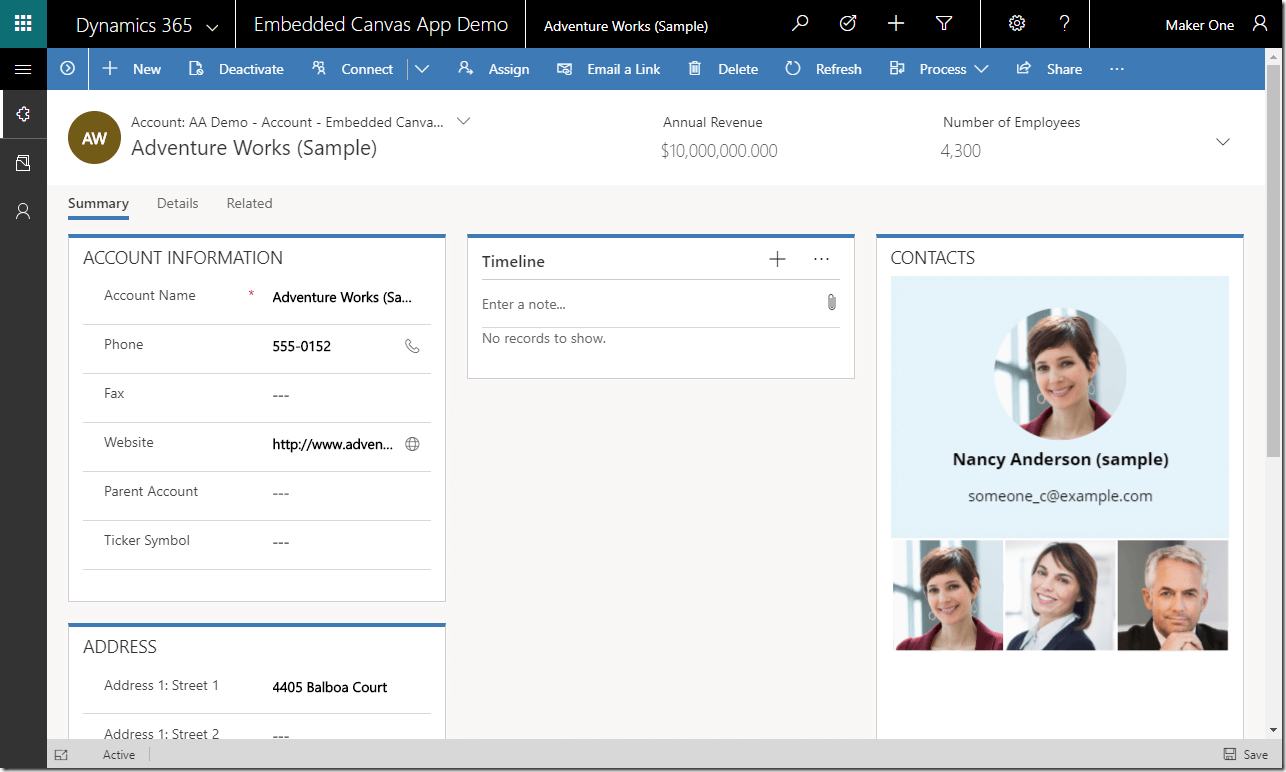
Task: Open the filter funnel icon
Action: coord(944,22)
